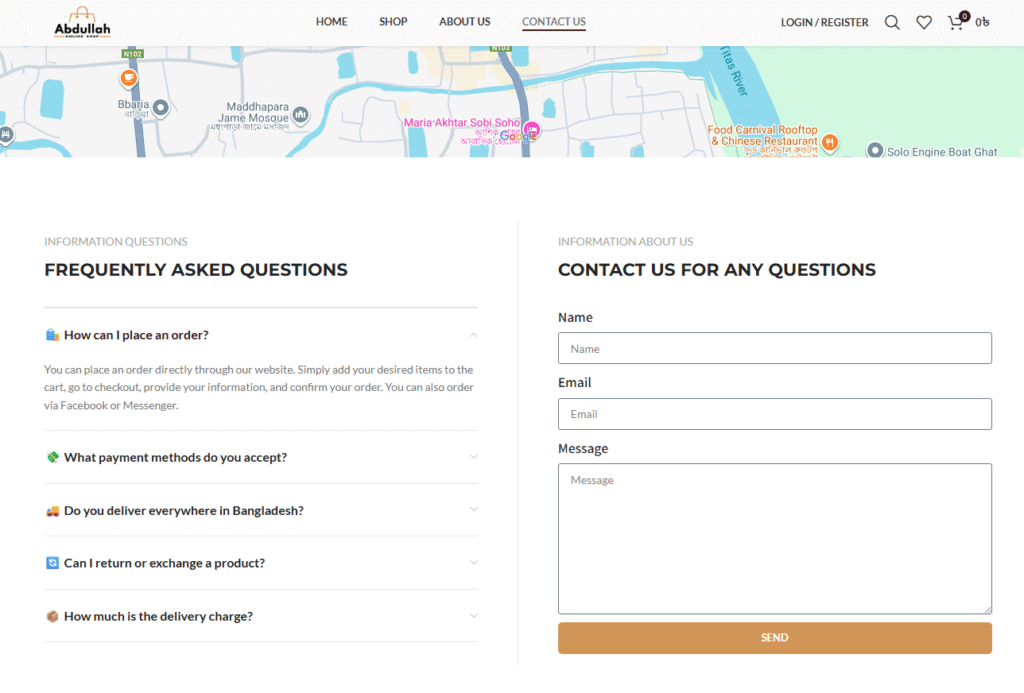Click into the Email input field
Screen dimensions: 1024x693
(x=774, y=414)
